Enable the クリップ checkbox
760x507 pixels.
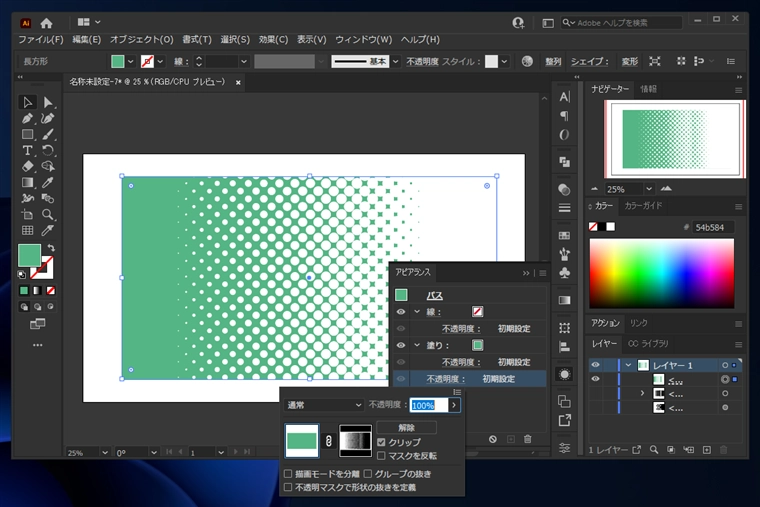pos(381,442)
